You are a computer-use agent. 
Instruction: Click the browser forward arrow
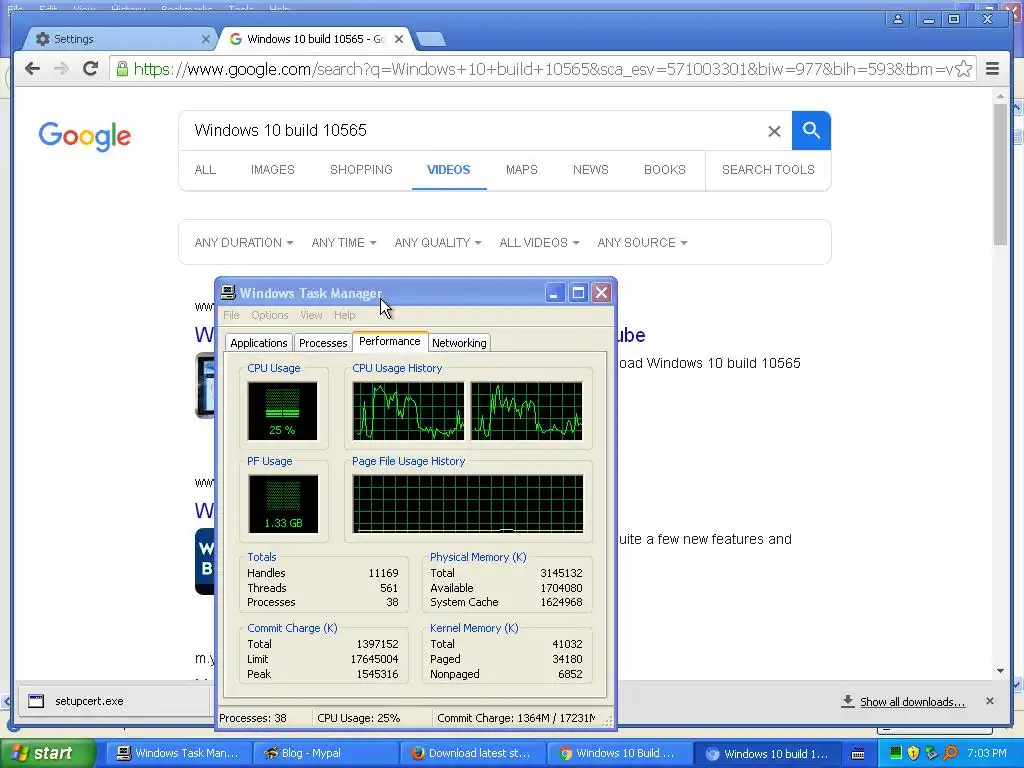click(61, 69)
